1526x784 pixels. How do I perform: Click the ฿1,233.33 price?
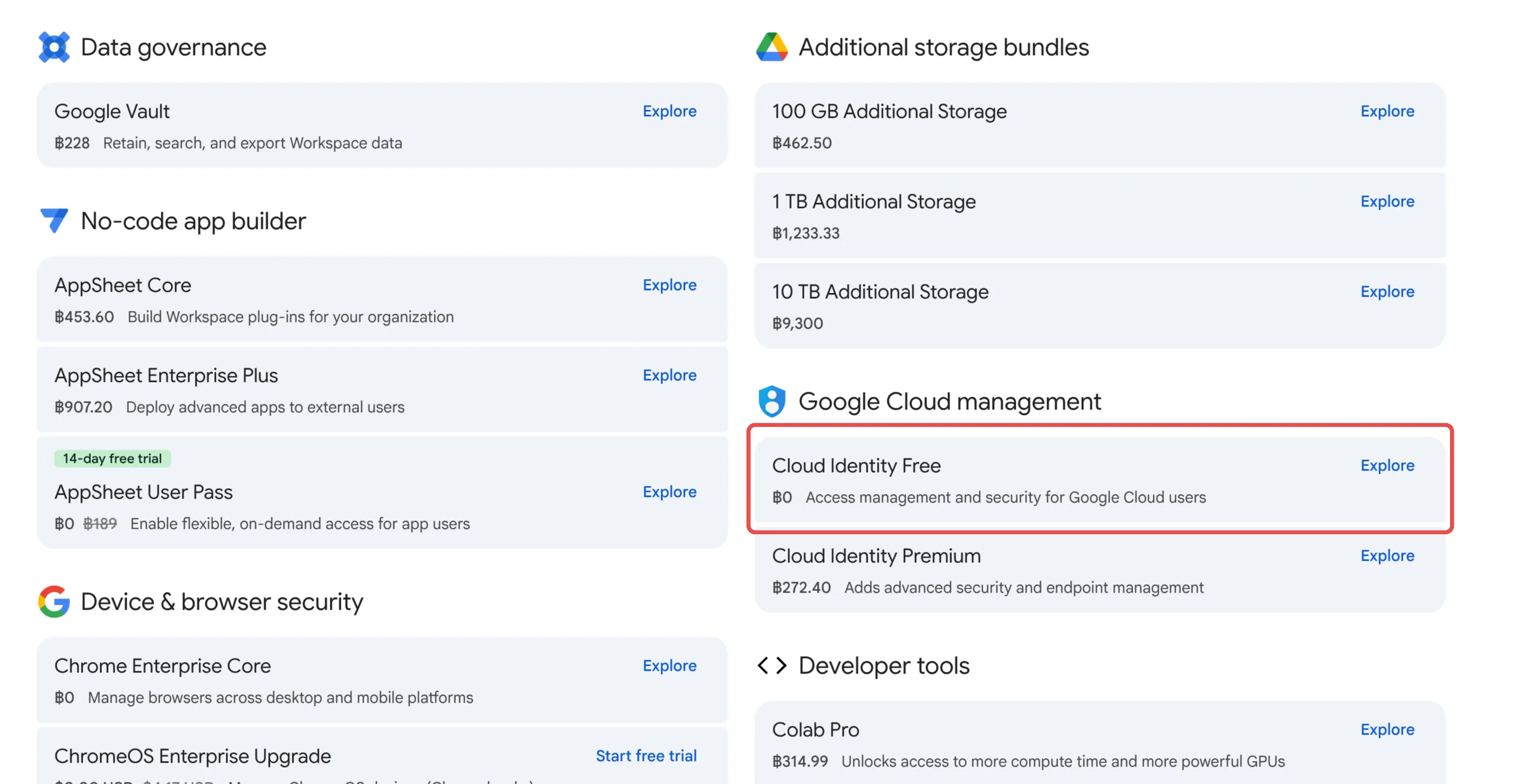click(x=805, y=233)
